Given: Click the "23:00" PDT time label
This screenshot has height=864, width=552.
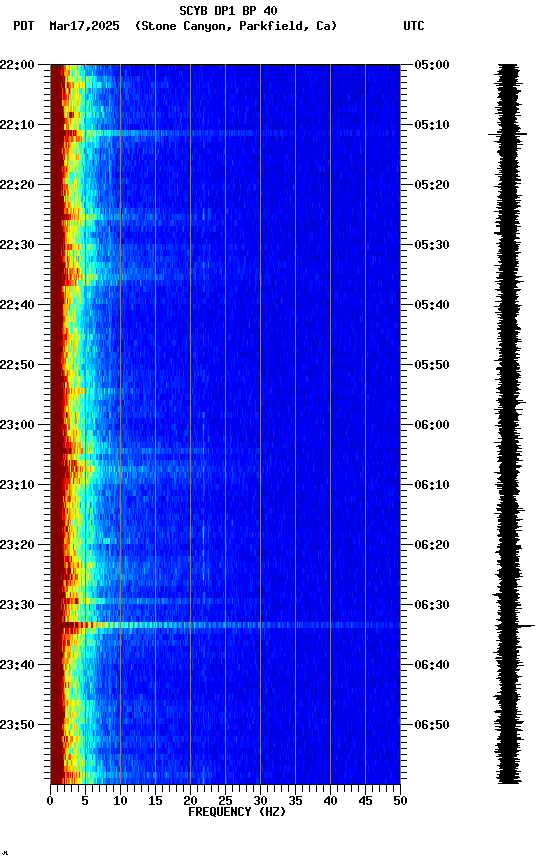Looking at the screenshot, I should [x=17, y=425].
